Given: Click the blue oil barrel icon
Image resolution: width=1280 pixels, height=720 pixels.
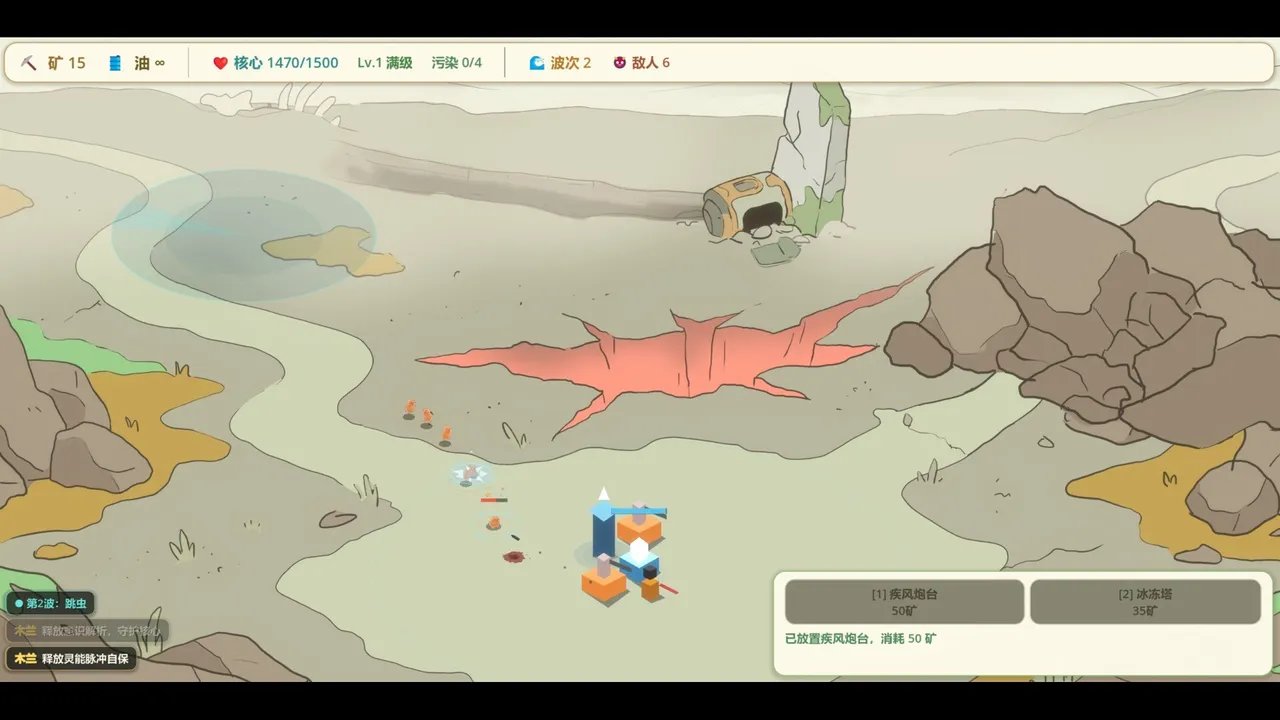Looking at the screenshot, I should click(114, 63).
